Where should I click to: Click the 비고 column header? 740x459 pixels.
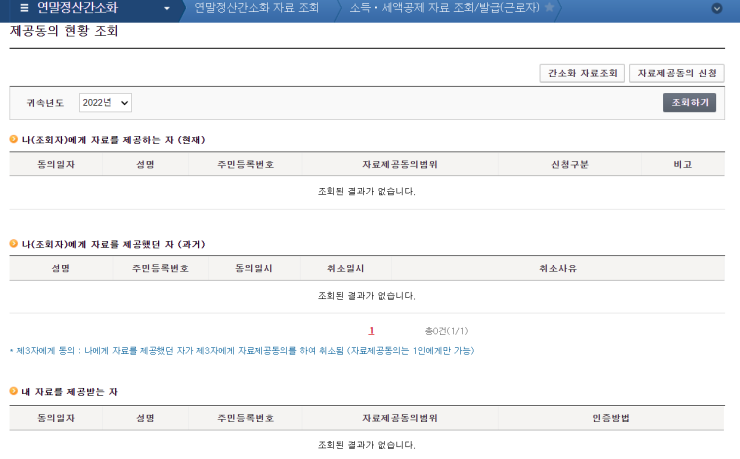click(x=683, y=164)
